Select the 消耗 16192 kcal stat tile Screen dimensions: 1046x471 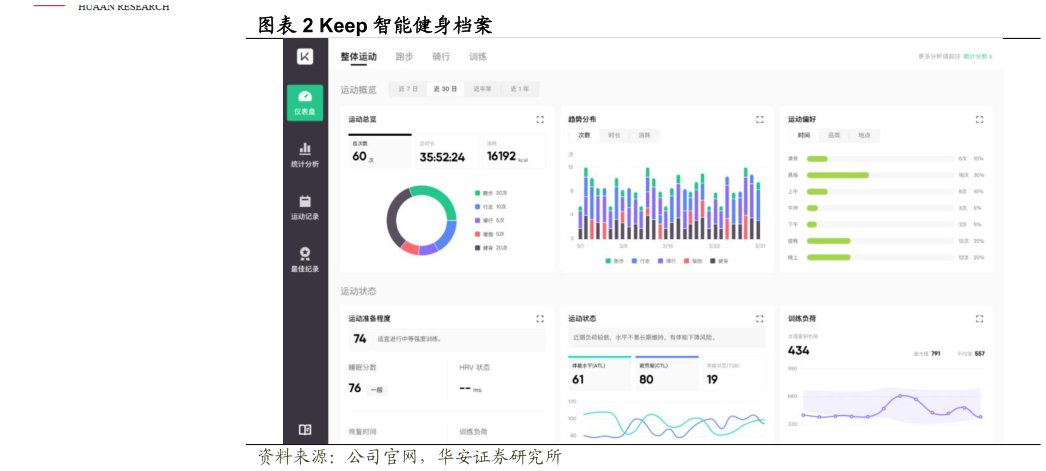tap(514, 151)
